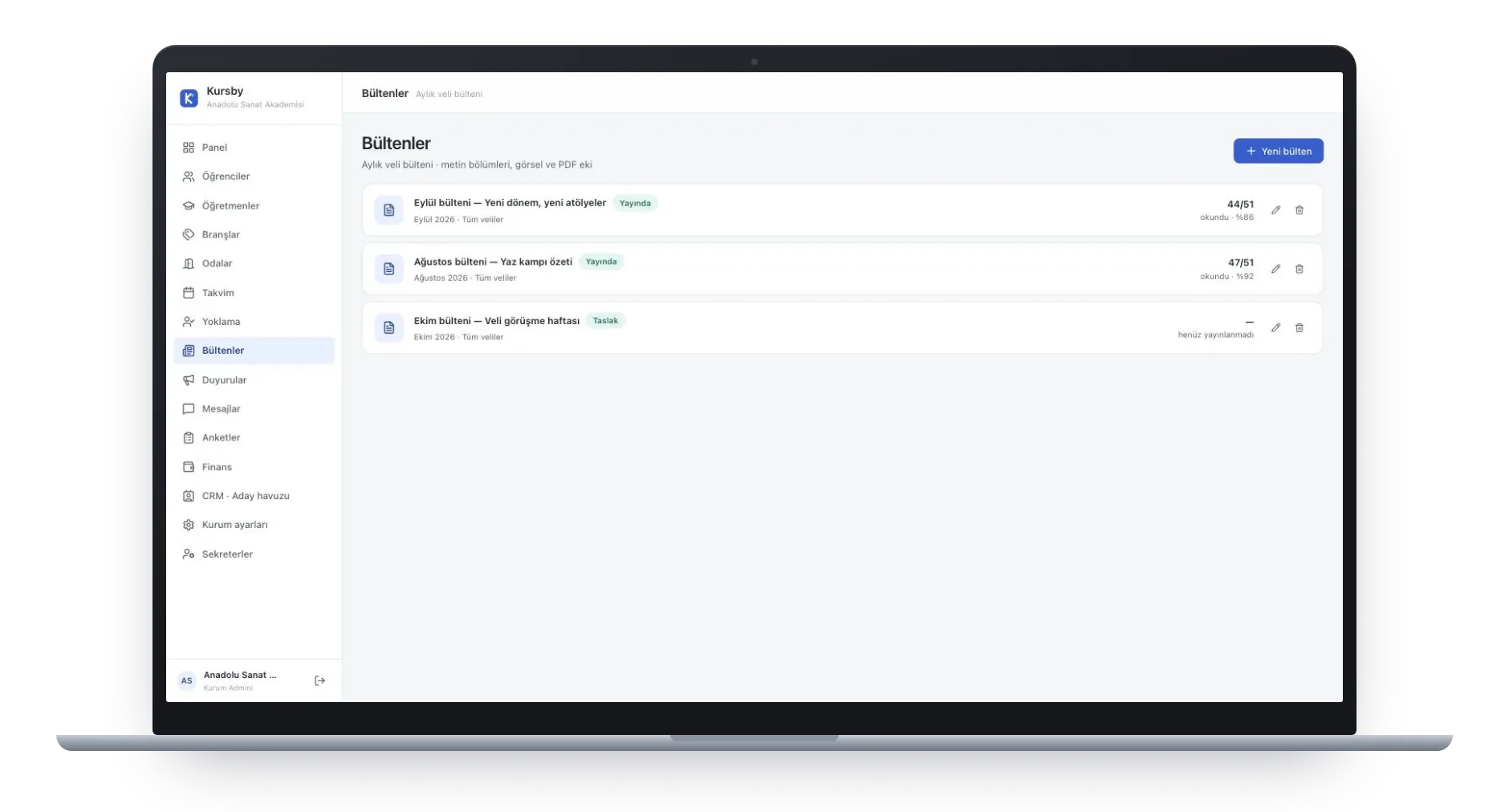Screen dimensions: 1509x812
Task: Click the Anketler clipboard icon
Action: click(x=189, y=438)
